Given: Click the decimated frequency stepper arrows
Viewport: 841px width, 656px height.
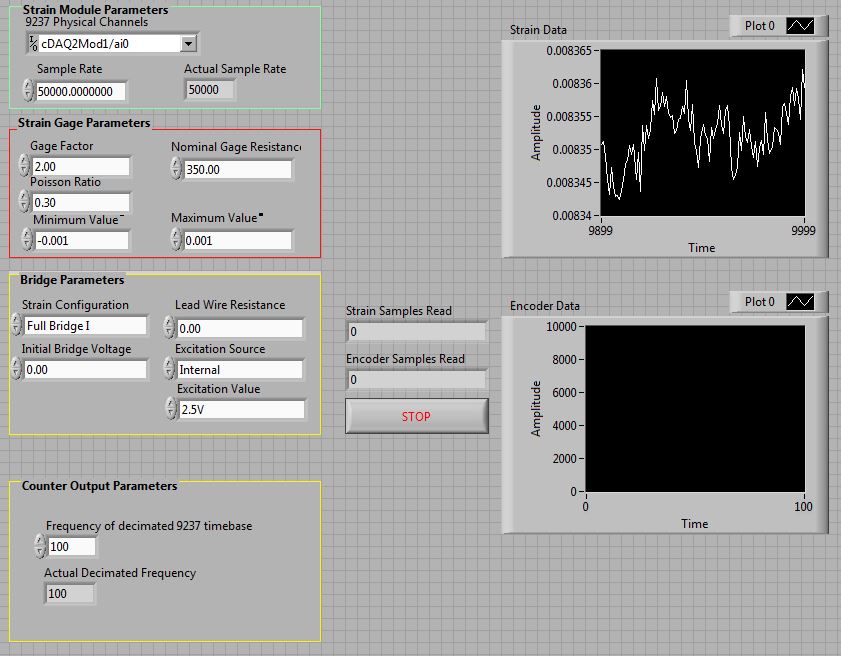Looking at the screenshot, I should pyautogui.click(x=39, y=546).
